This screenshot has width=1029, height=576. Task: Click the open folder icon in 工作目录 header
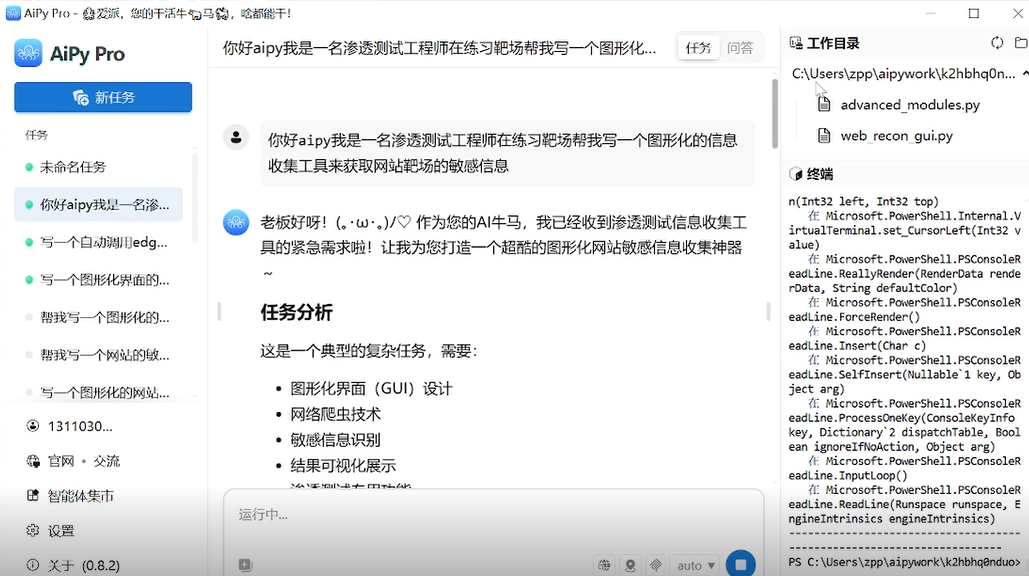click(1021, 43)
